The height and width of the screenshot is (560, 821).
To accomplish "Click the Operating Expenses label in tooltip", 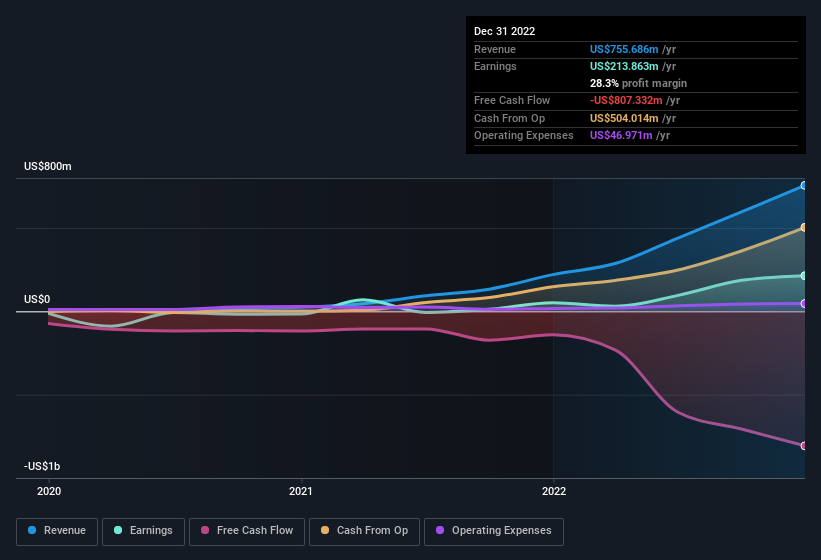I will click(x=524, y=135).
